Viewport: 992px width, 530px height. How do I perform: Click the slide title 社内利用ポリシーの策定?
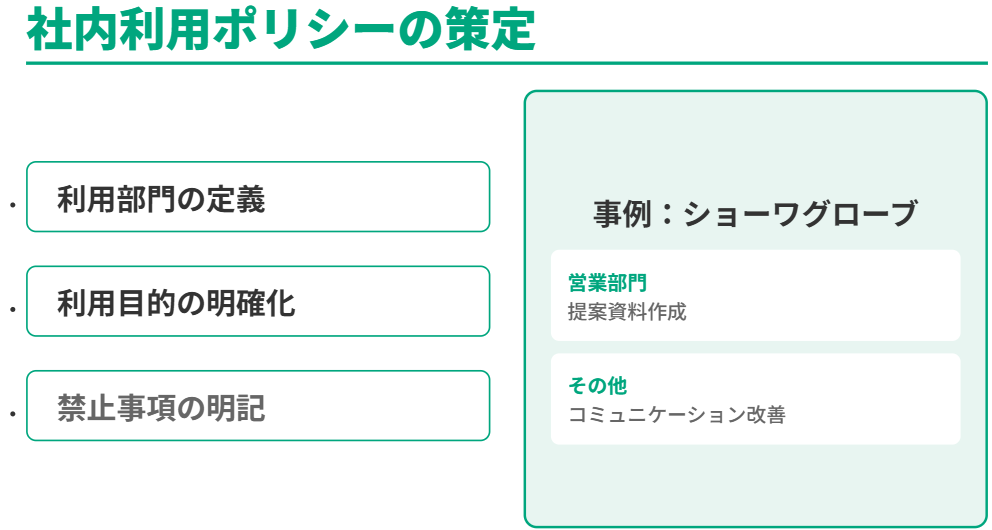pos(281,30)
